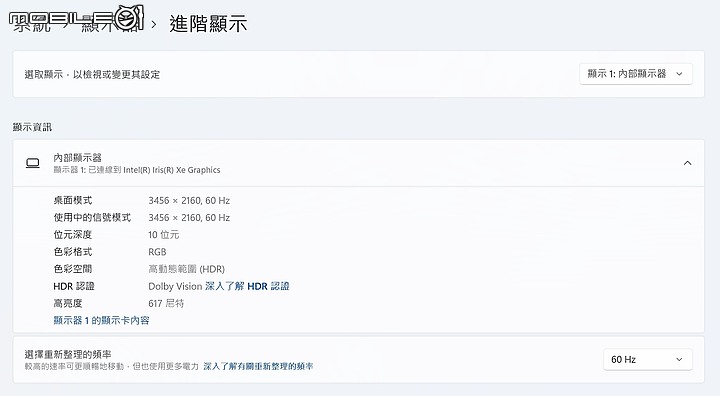Screen dimensions: 720x396
Task: Open the 深入了解 HDR 認證 link
Action: pyautogui.click(x=247, y=286)
